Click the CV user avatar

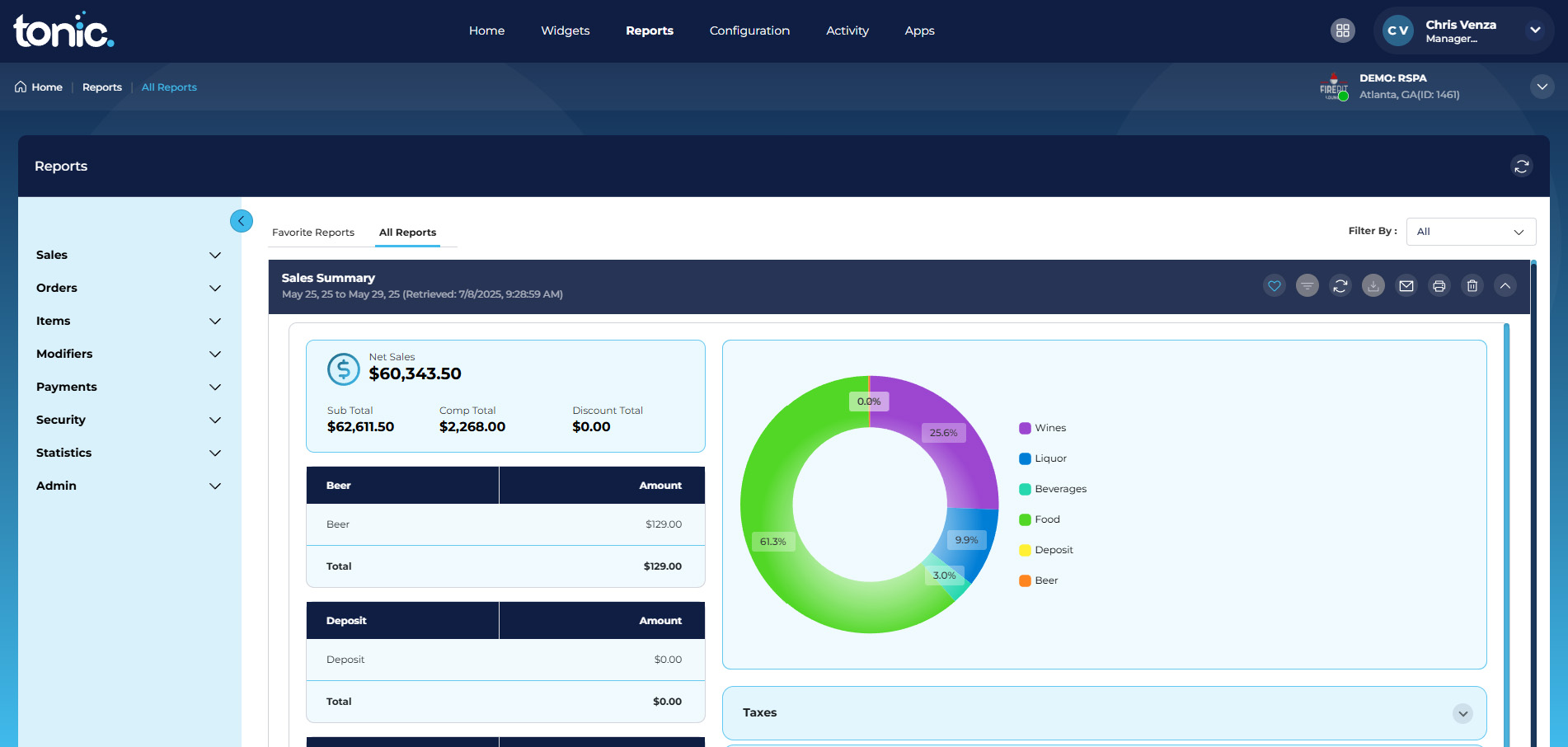[x=1398, y=31]
